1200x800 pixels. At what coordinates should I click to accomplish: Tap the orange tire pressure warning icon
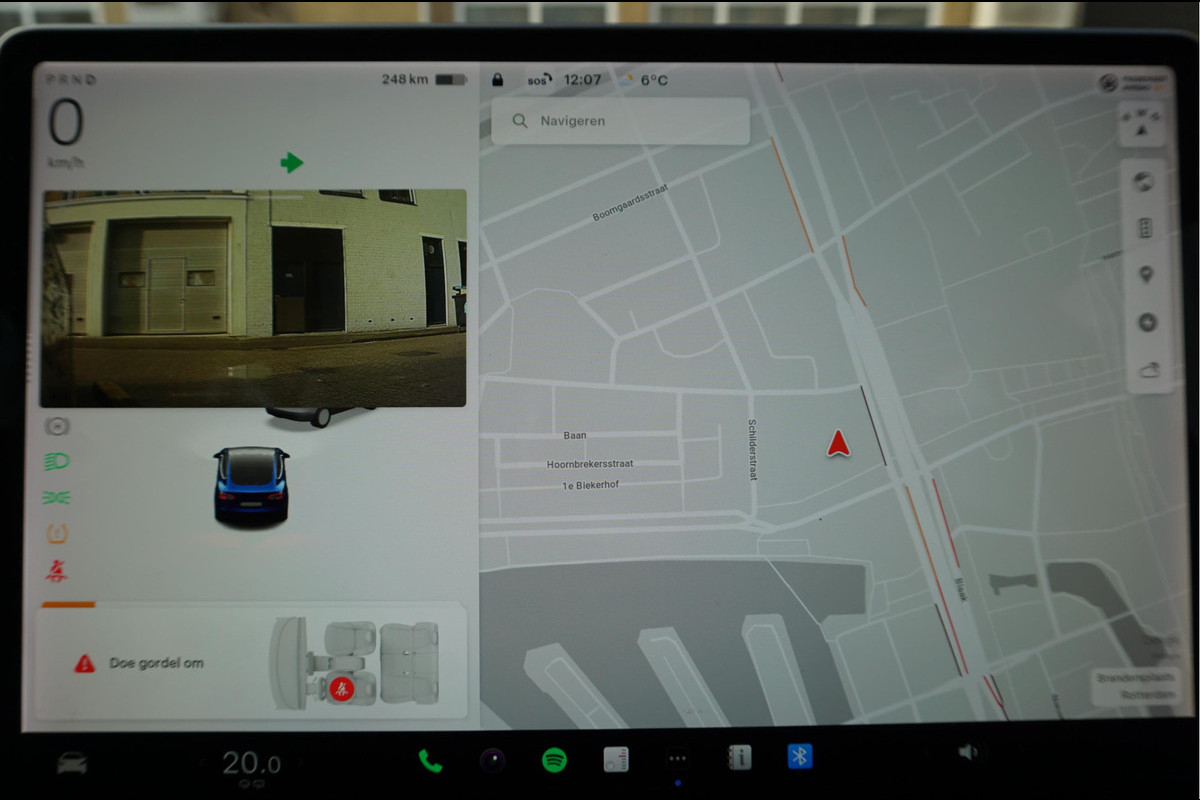[x=58, y=534]
